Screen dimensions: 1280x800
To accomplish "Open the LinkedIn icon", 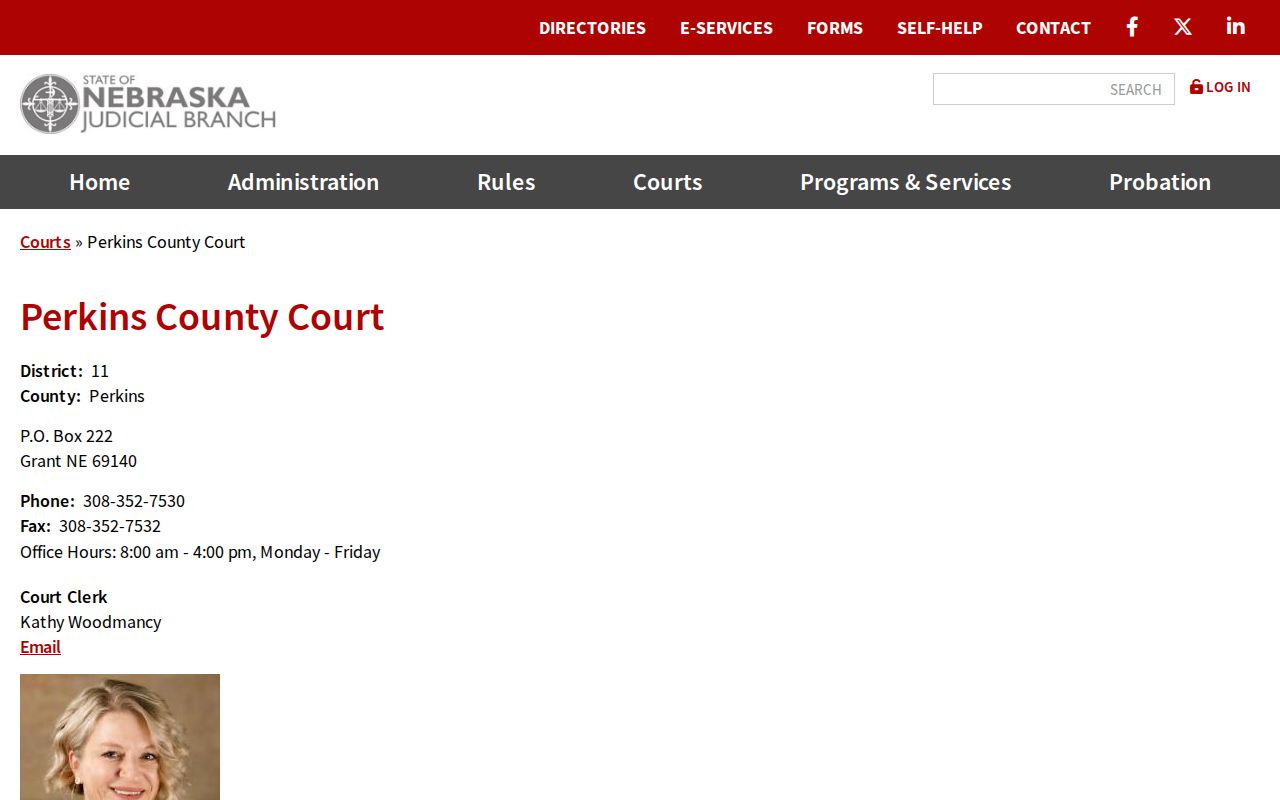I will coord(1236,27).
